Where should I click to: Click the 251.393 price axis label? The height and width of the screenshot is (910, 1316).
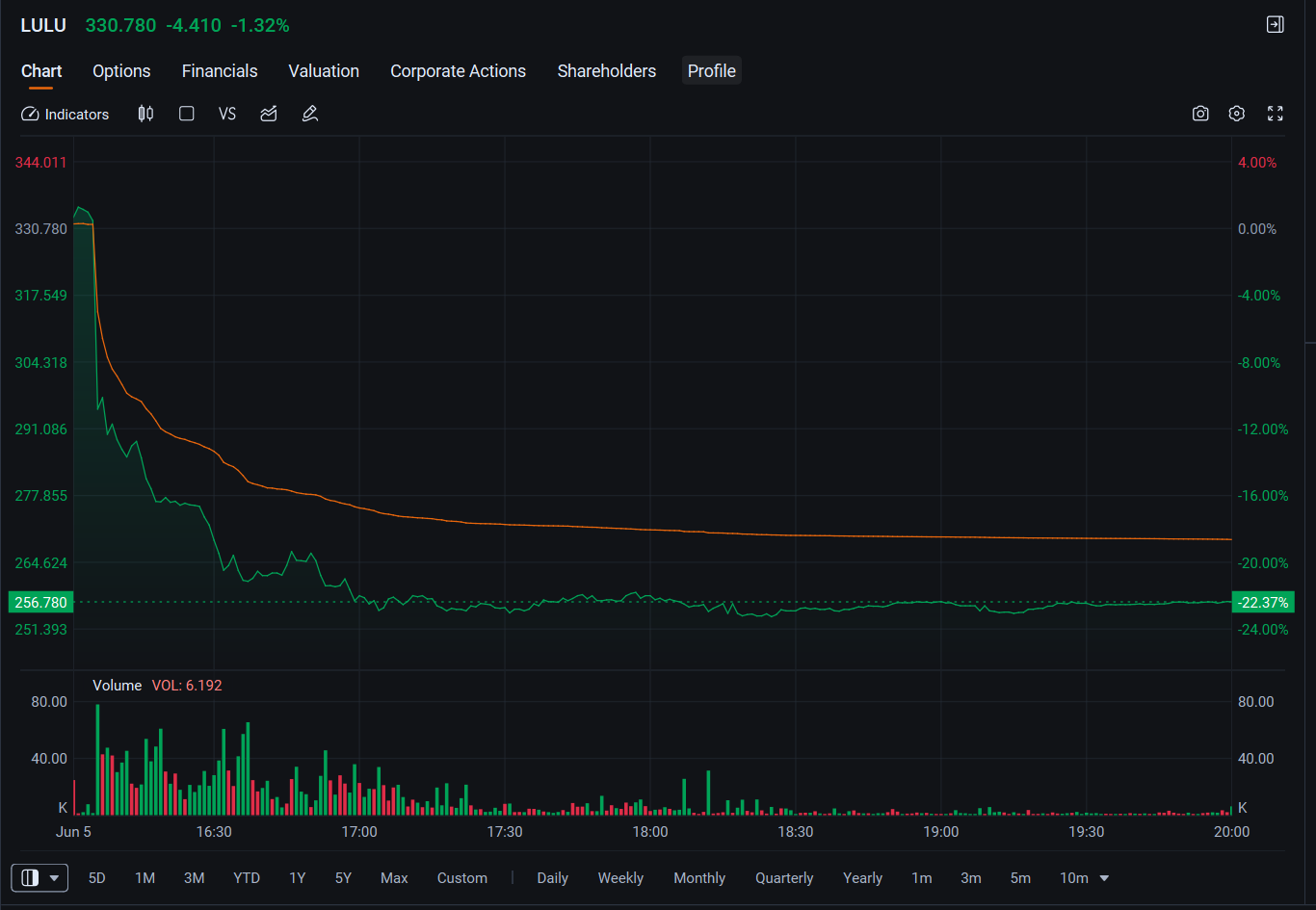41,630
